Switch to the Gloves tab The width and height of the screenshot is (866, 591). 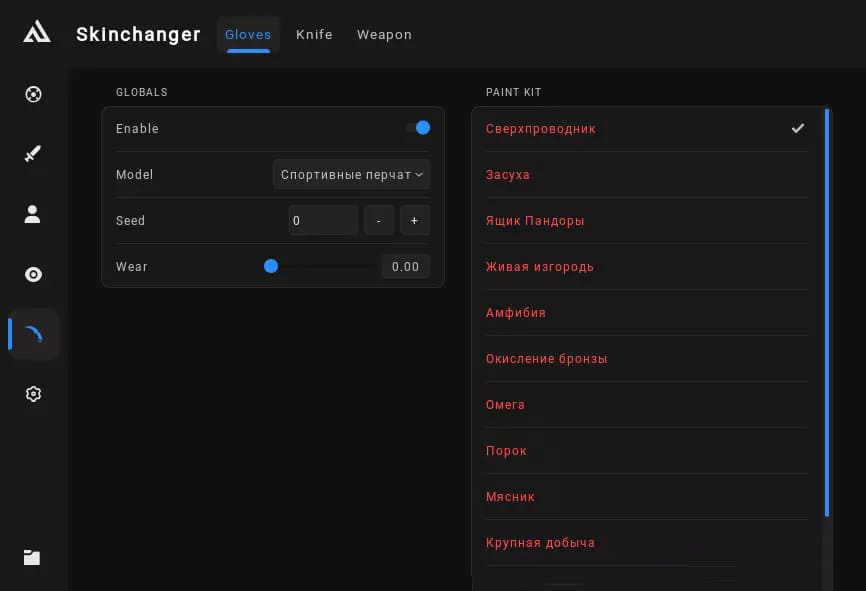(x=248, y=34)
